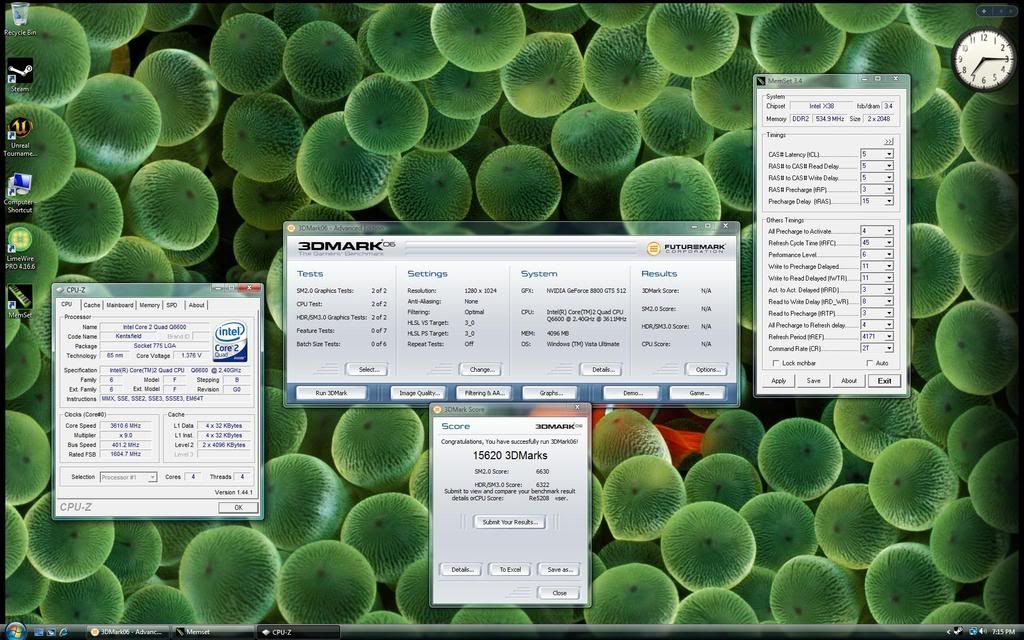Open the Performance Level dropdown in MemSet
This screenshot has width=1024, height=640.
point(888,255)
